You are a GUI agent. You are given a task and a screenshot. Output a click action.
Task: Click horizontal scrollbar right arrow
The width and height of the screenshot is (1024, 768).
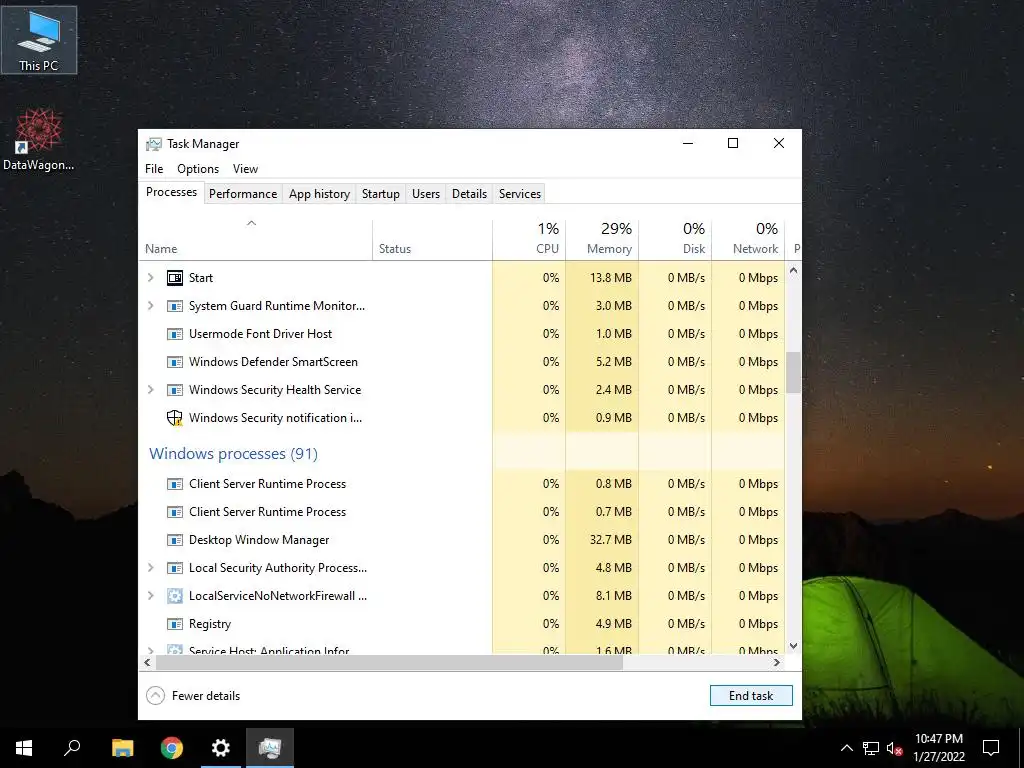[776, 662]
